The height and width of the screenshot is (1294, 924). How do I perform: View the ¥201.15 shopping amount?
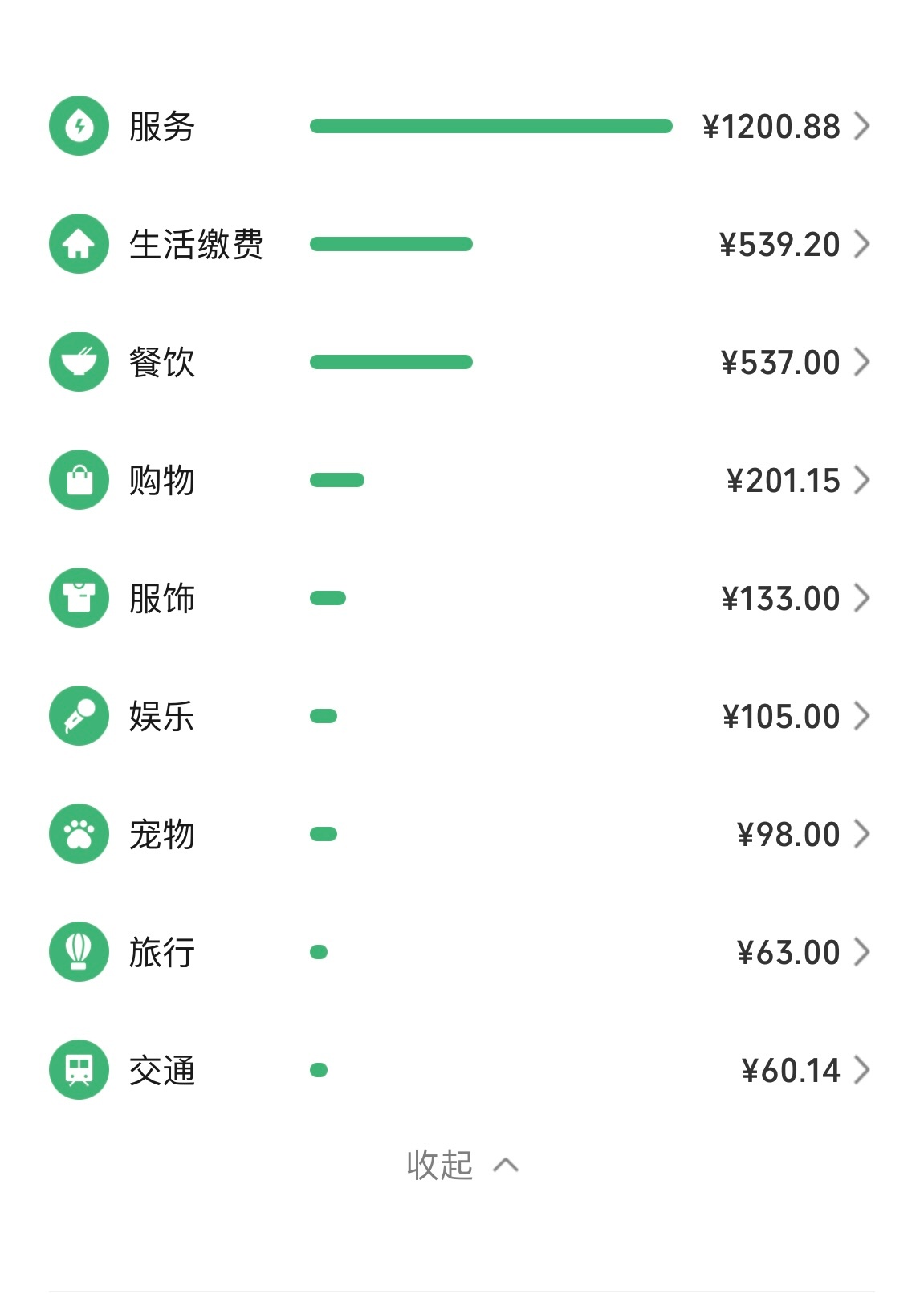(783, 480)
